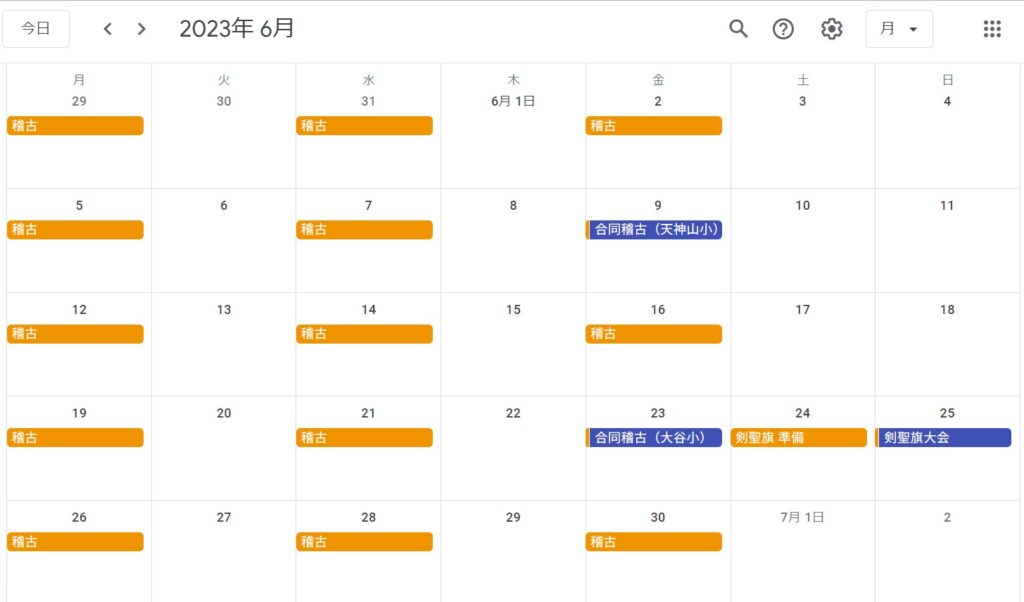Image resolution: width=1024 pixels, height=602 pixels.
Task: Open the Google apps grid icon
Action: pyautogui.click(x=991, y=29)
